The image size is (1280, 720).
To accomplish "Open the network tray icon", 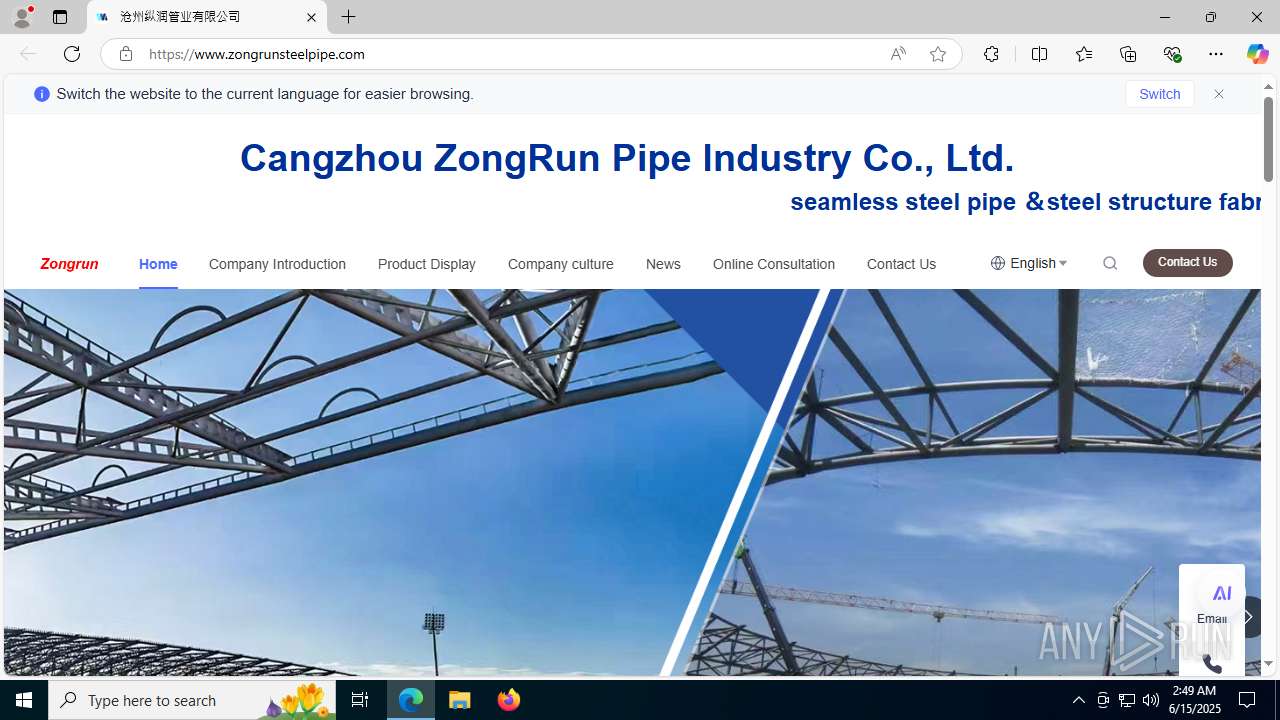I will (x=1127, y=700).
